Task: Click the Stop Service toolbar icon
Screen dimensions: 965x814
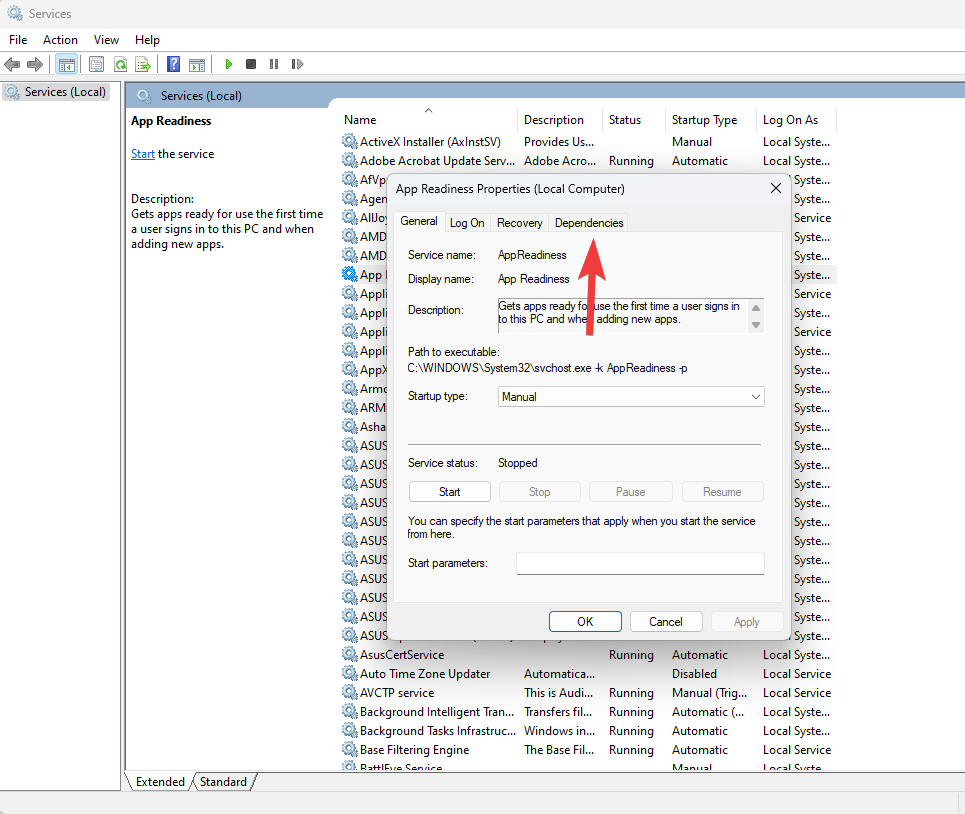Action: point(251,64)
